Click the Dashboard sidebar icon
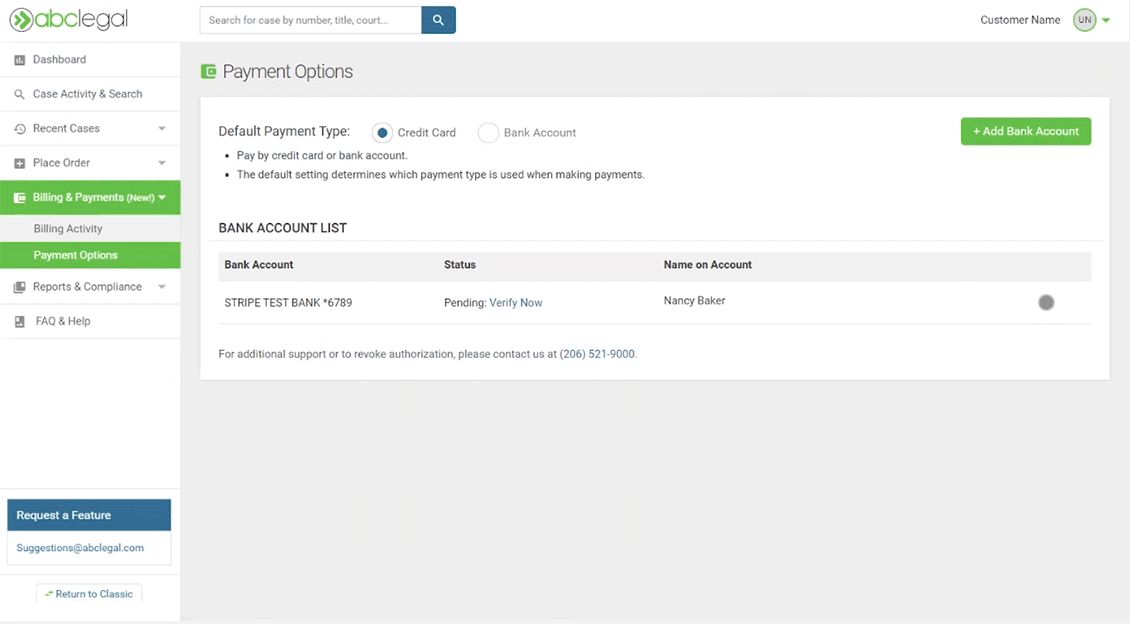This screenshot has width=1130, height=624. [x=19, y=60]
